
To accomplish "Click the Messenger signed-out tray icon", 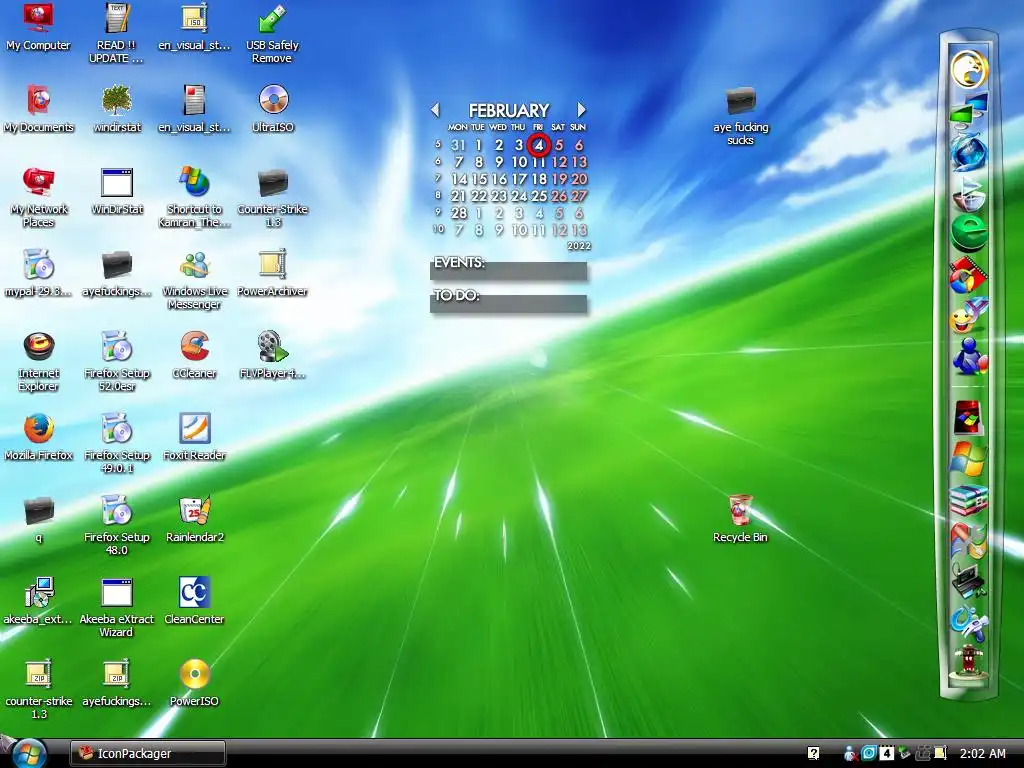I will point(850,753).
